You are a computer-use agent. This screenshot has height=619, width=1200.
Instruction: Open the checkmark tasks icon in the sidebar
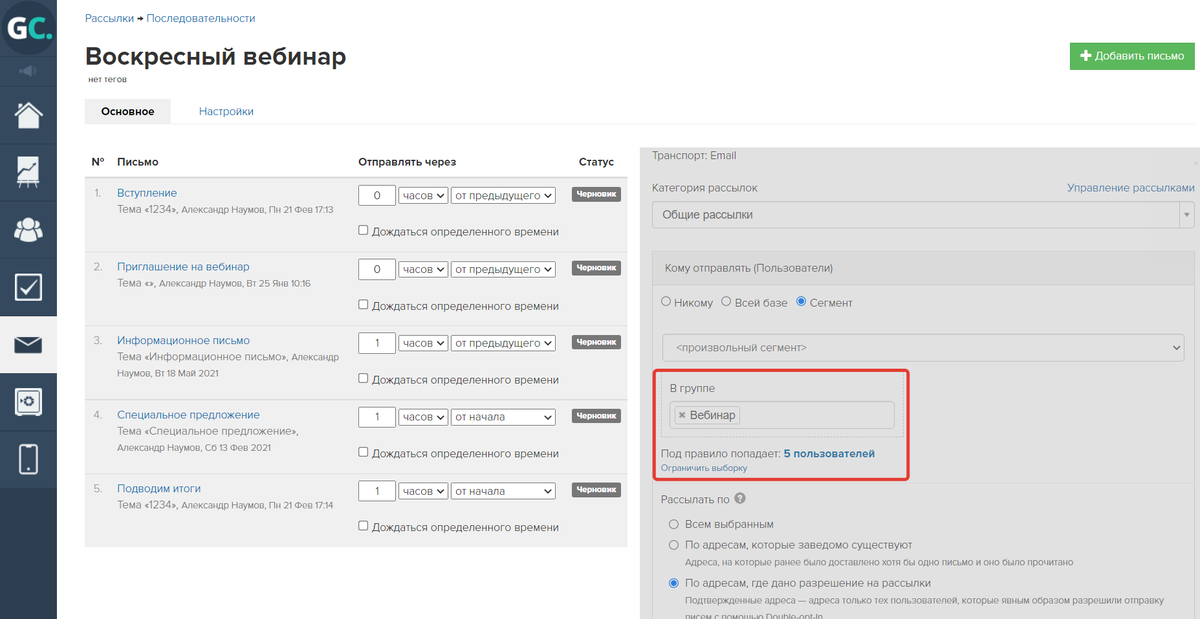click(28, 288)
